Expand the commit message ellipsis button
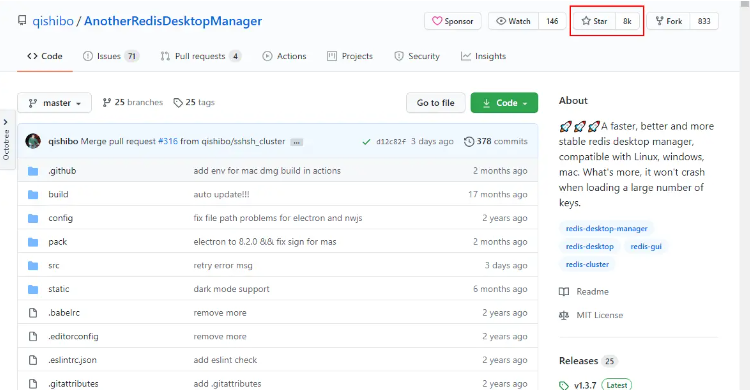Screen dimensions: 750x390 pos(297,142)
